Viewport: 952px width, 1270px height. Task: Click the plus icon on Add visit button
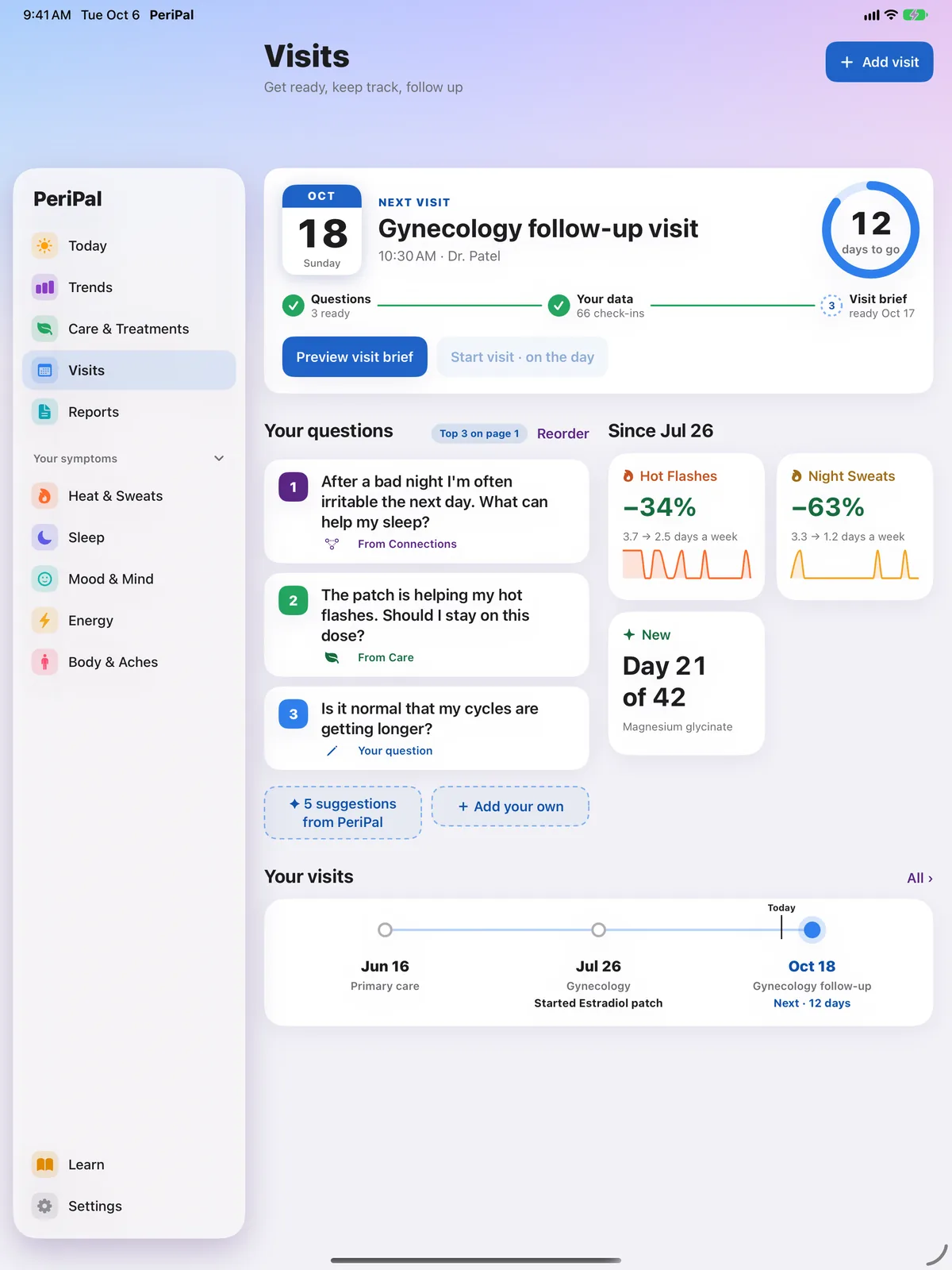coord(847,62)
